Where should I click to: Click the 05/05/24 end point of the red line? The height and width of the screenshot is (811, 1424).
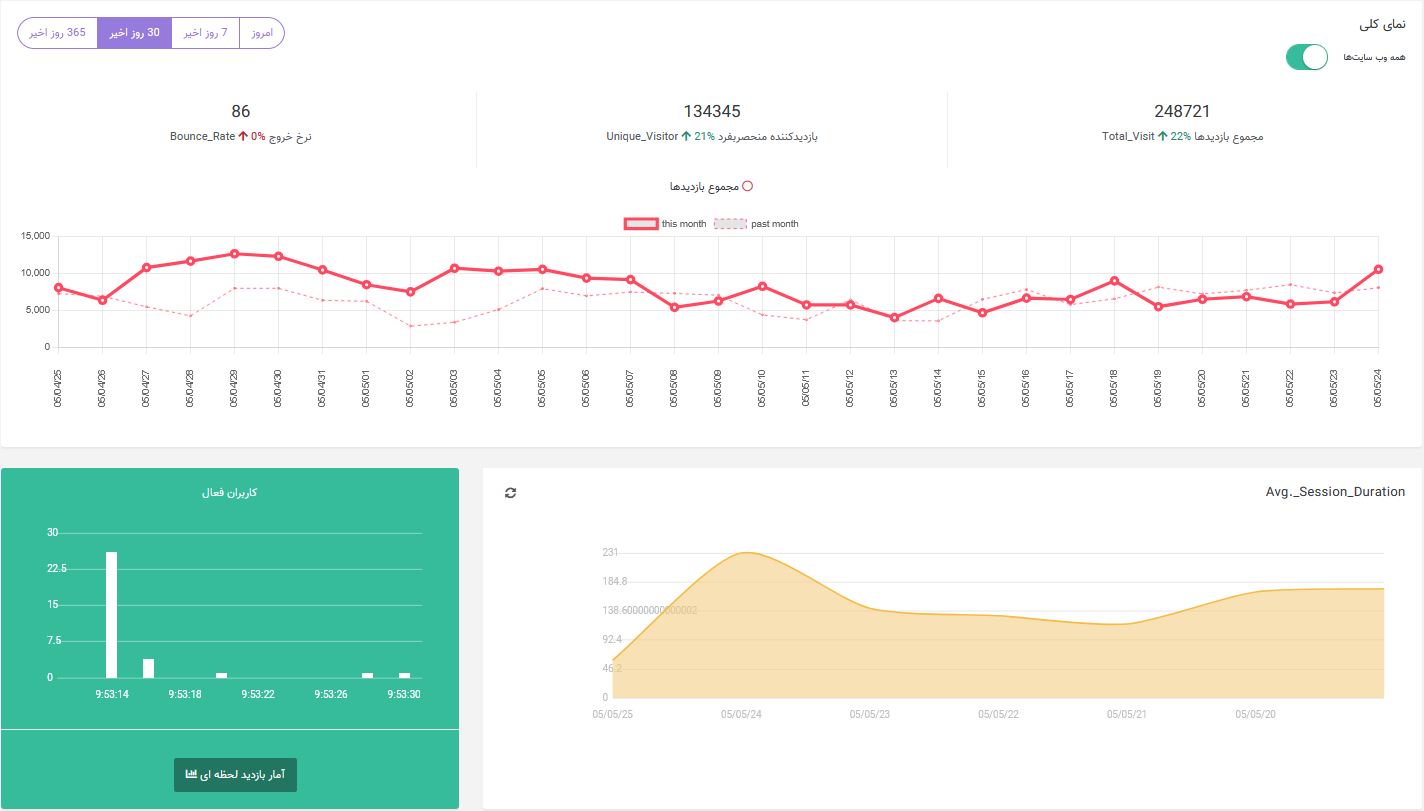(1378, 269)
